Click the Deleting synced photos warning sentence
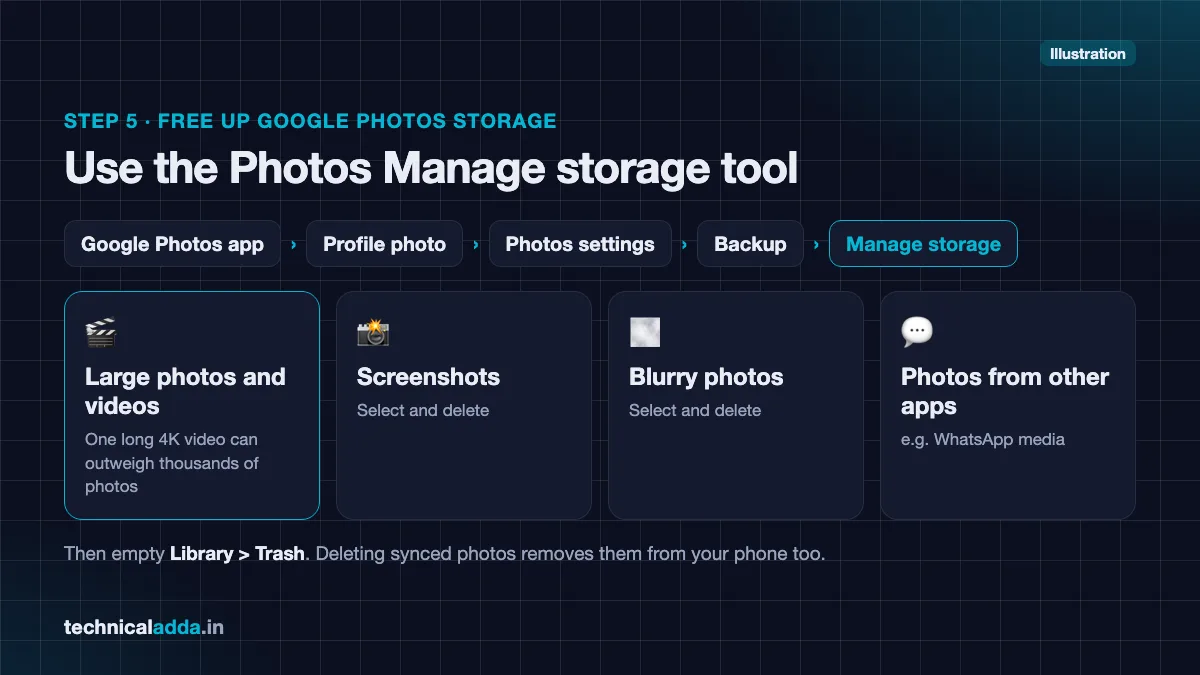The width and height of the screenshot is (1200, 675). pos(570,553)
